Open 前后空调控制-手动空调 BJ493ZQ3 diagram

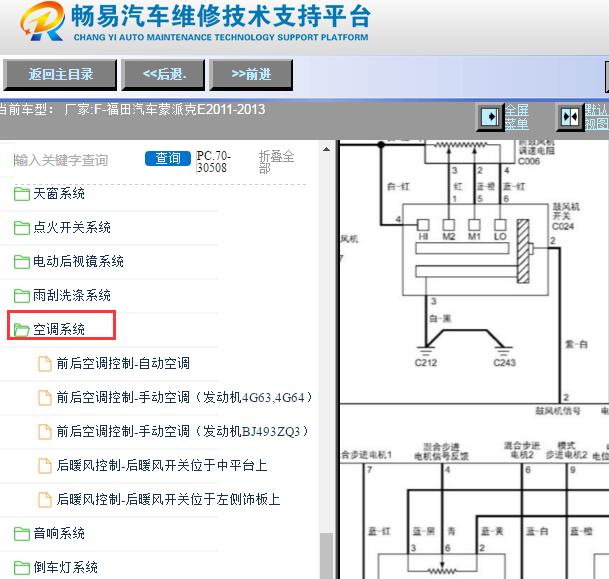pos(183,431)
